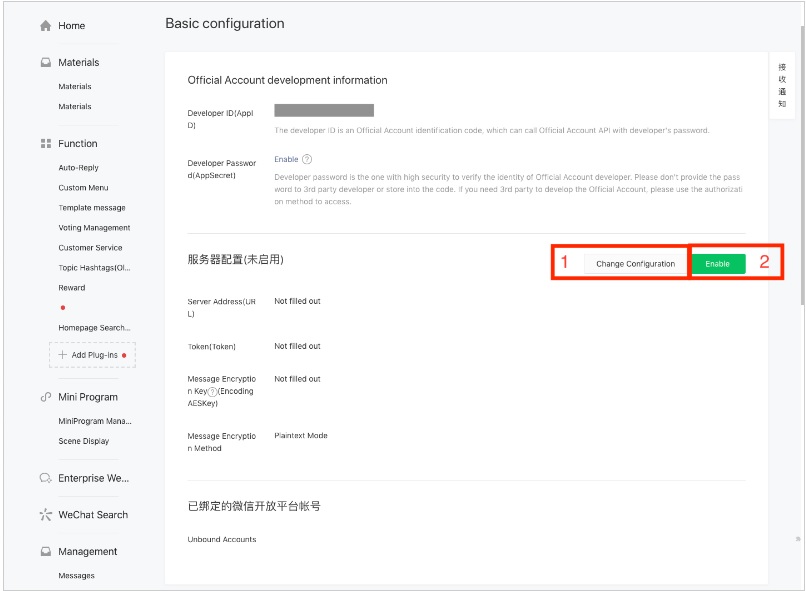
Task: Click the WeChat Search star icon
Action: (x=45, y=515)
